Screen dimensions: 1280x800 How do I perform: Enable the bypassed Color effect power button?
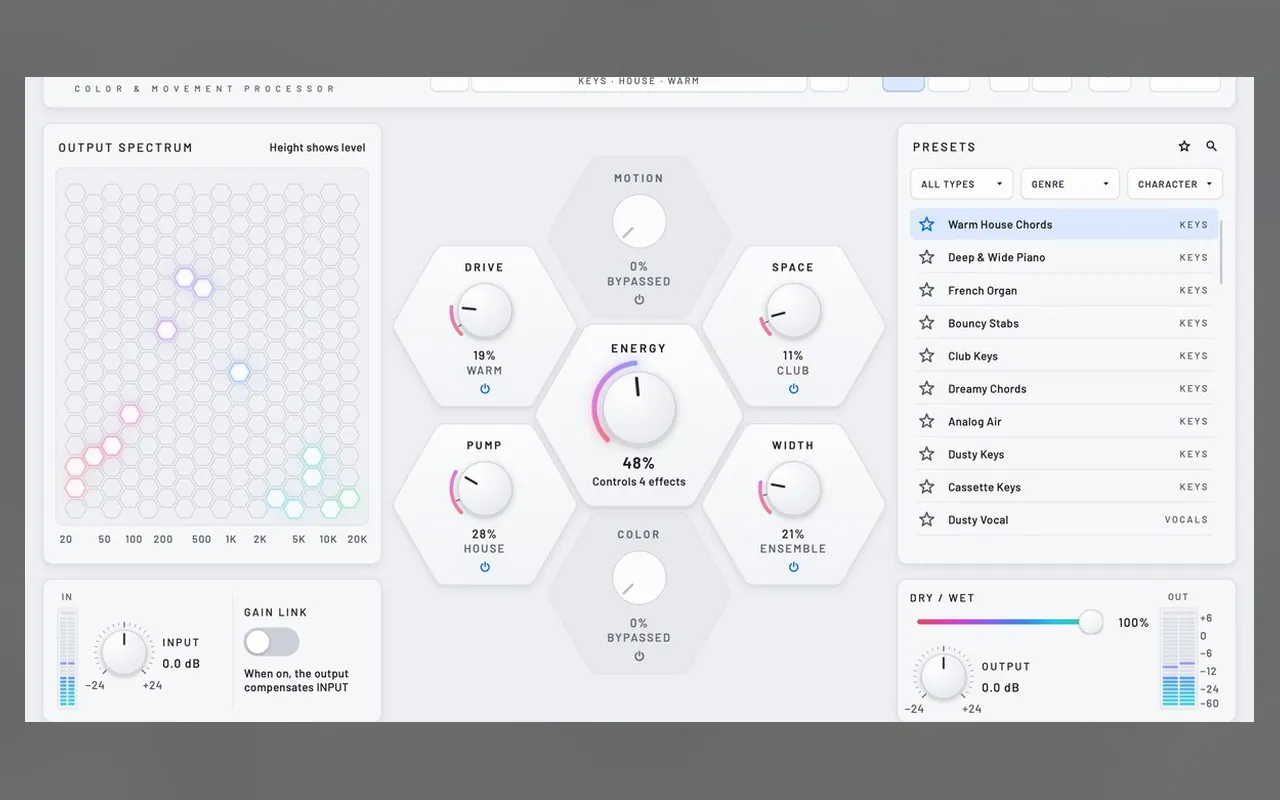[639, 656]
